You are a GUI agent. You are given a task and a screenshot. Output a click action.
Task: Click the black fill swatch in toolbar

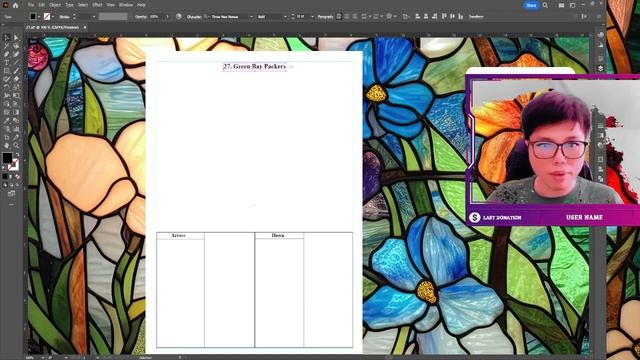7,158
